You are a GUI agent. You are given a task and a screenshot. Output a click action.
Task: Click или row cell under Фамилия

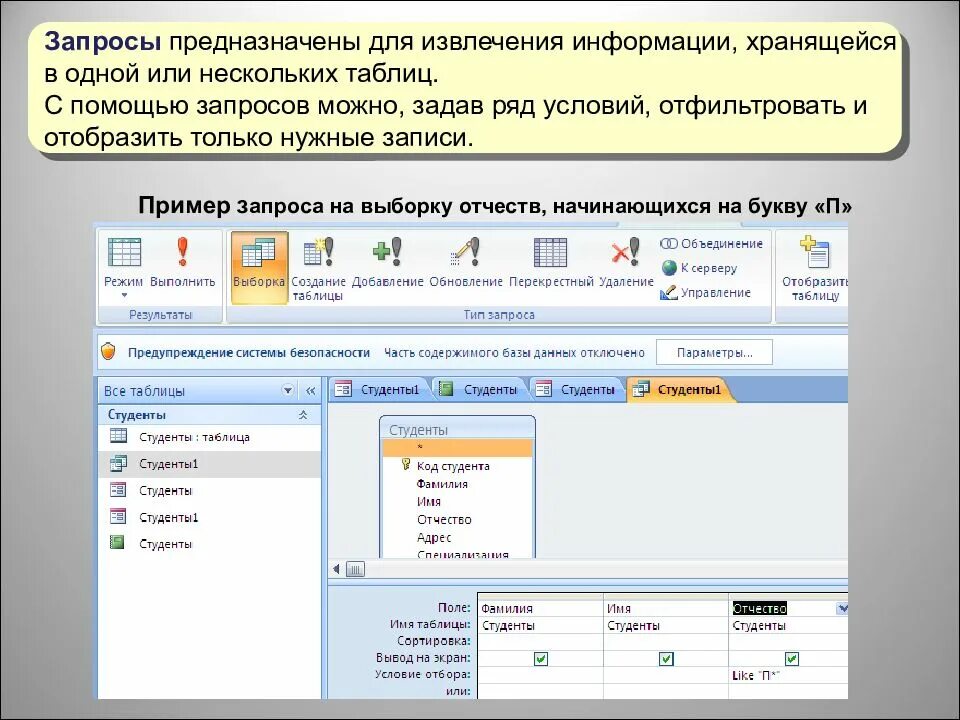pos(540,691)
